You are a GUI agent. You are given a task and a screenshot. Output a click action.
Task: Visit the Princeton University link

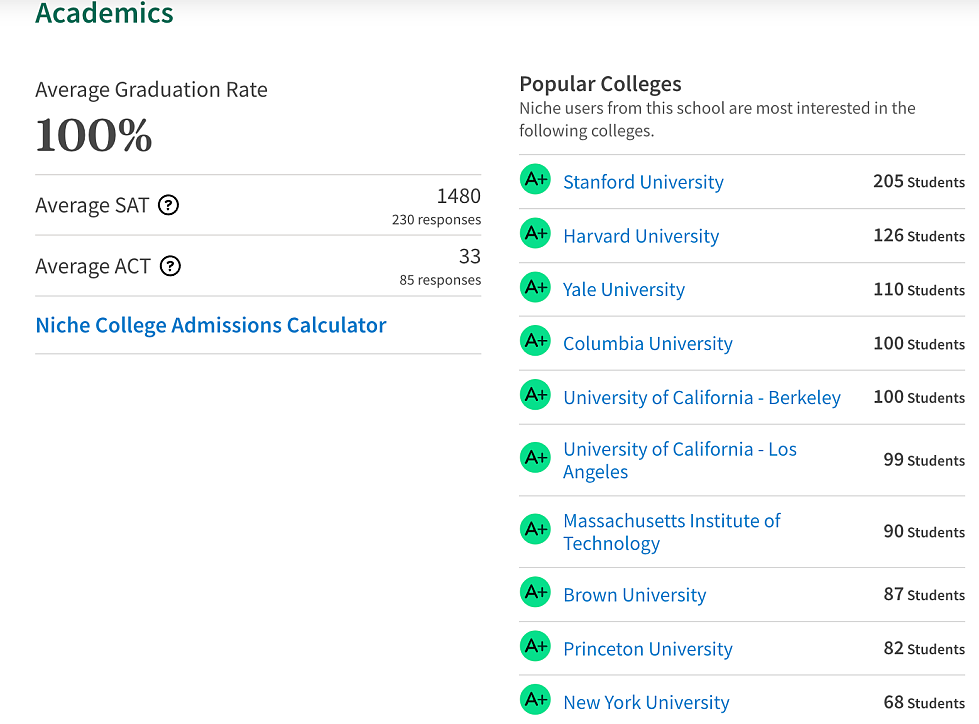(647, 650)
